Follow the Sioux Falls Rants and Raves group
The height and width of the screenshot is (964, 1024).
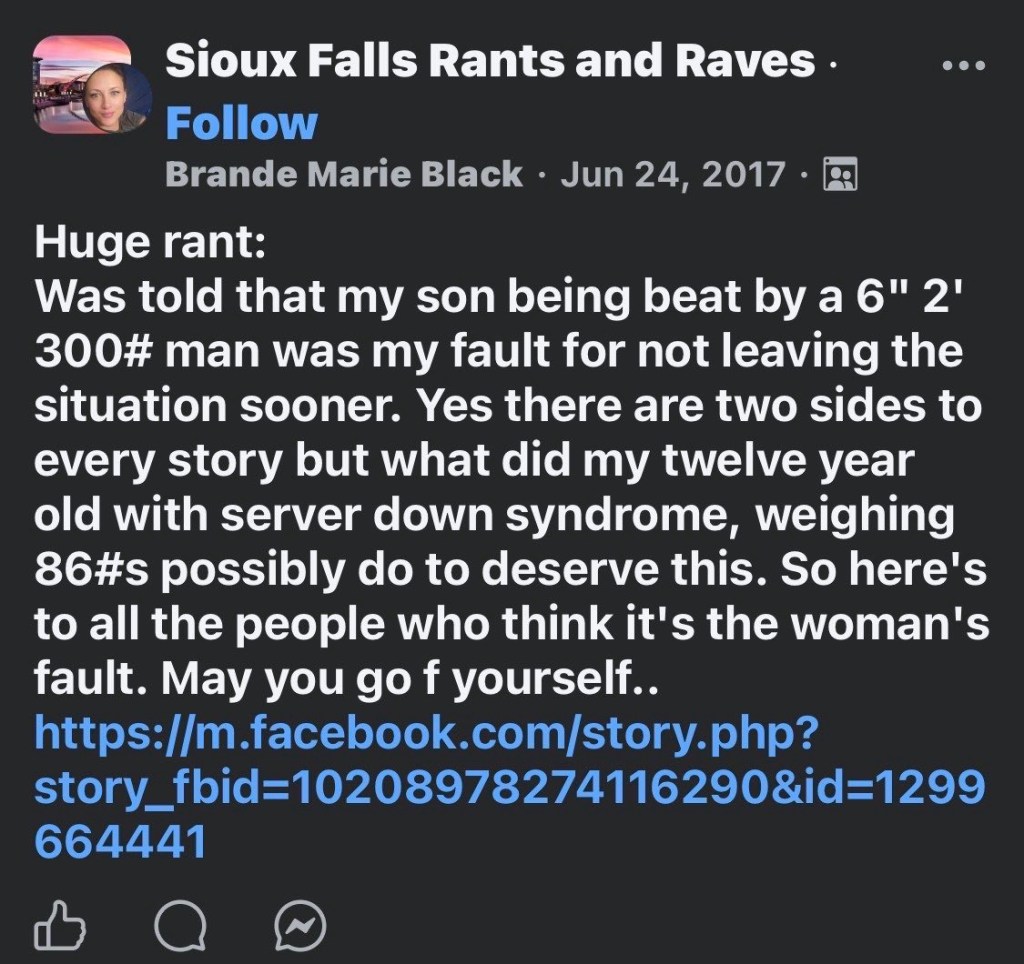point(241,123)
